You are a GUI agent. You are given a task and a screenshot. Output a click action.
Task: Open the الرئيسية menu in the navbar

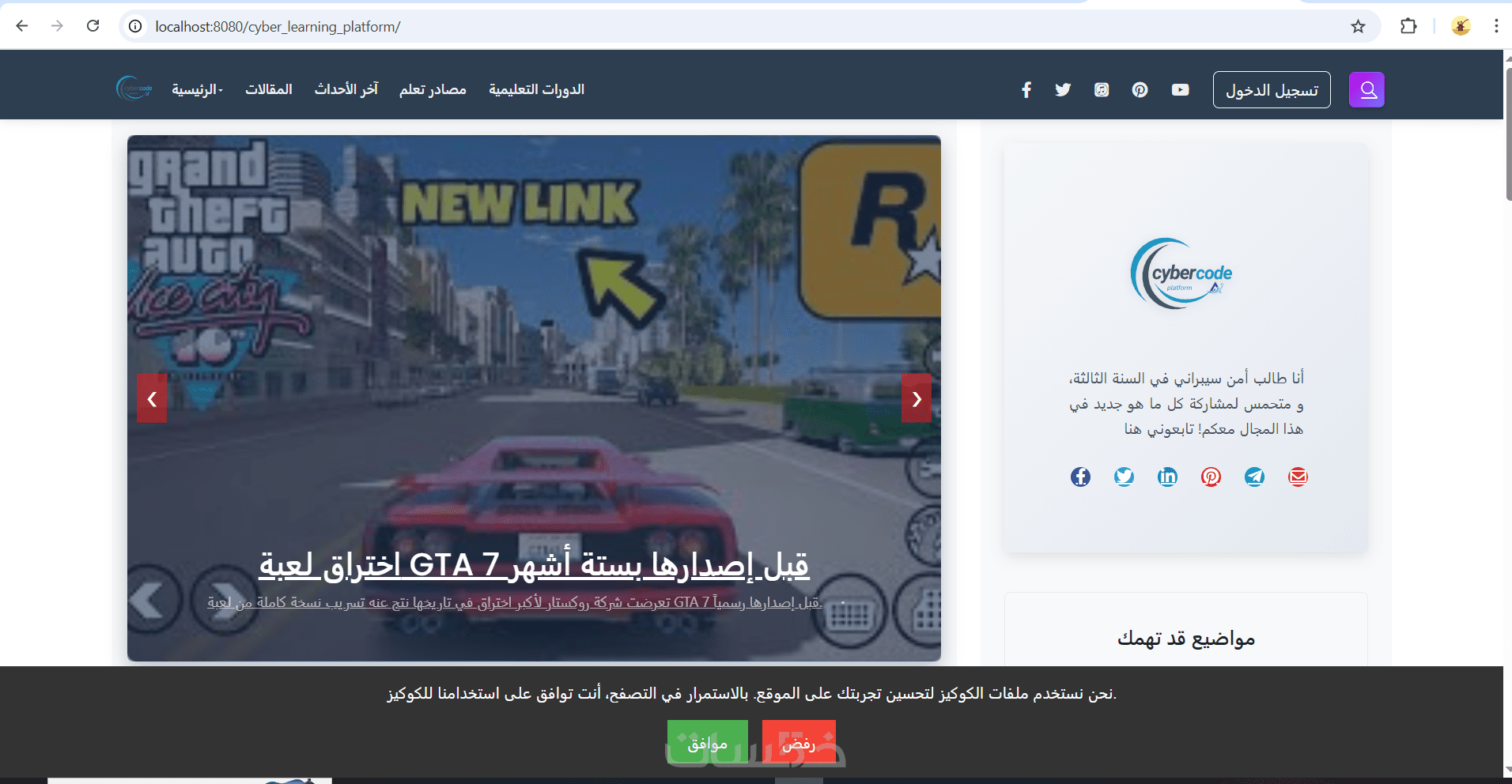click(x=197, y=89)
